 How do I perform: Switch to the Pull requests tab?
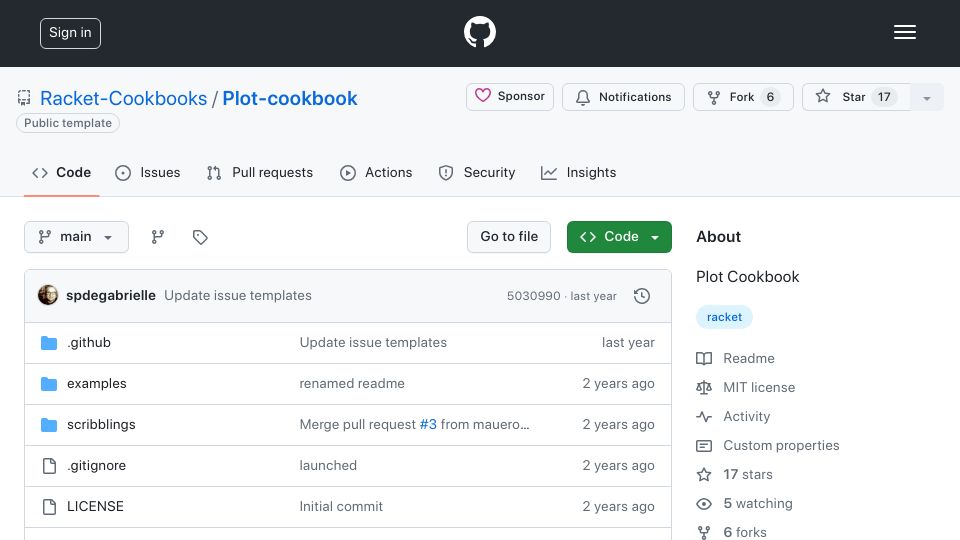coord(260,173)
